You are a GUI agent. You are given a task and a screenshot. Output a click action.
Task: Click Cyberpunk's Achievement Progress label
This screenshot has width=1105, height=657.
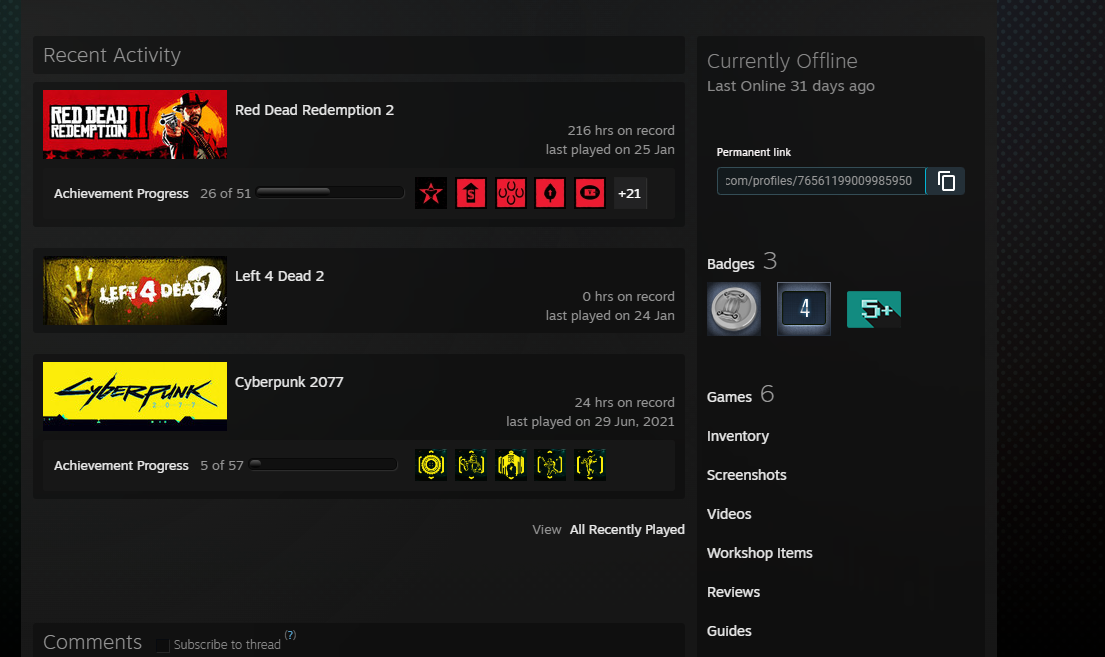coord(121,466)
